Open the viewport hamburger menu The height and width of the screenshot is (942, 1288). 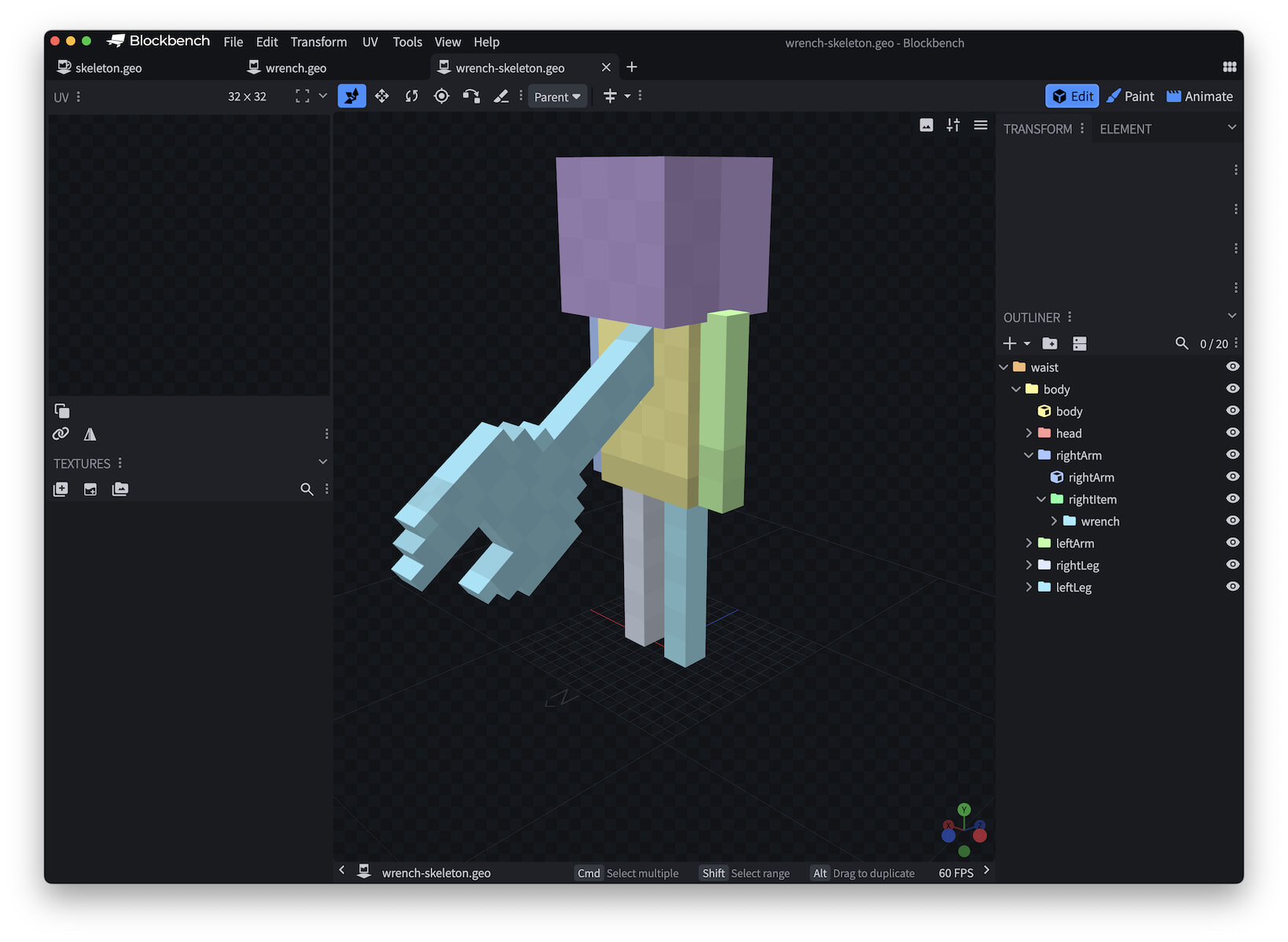(x=981, y=125)
